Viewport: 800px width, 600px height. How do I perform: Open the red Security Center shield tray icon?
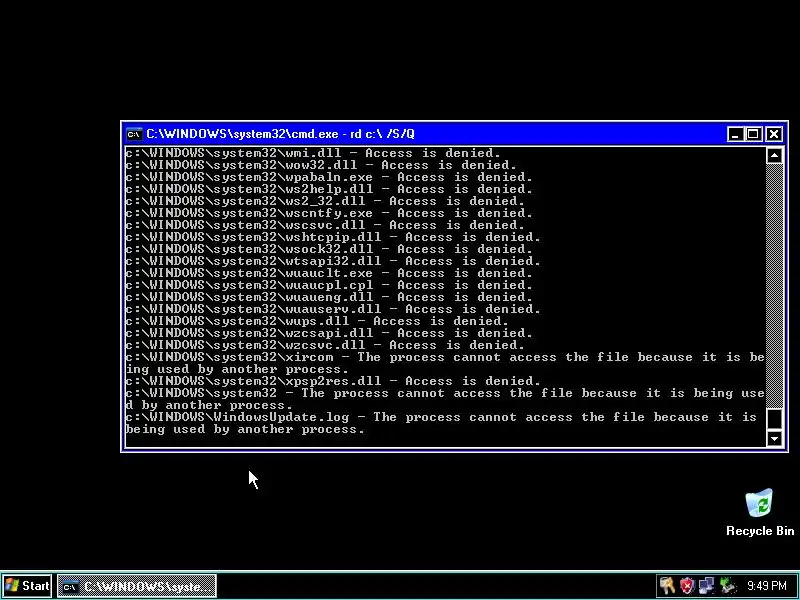[x=687, y=586]
